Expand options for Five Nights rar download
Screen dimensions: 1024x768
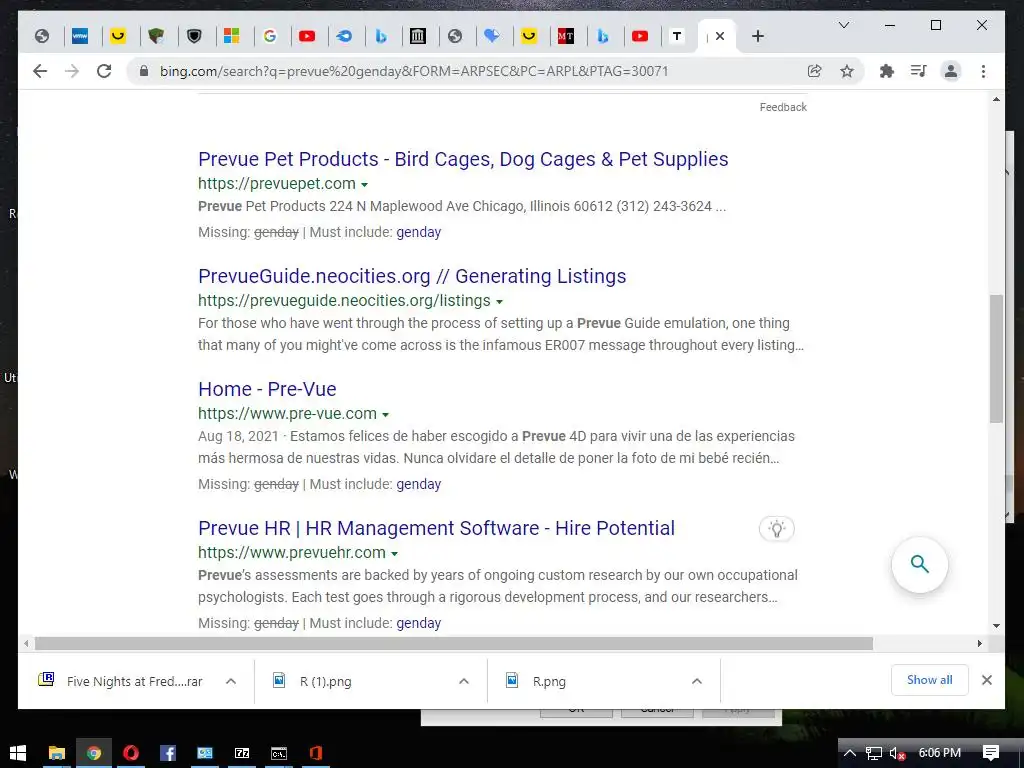pyautogui.click(x=231, y=681)
